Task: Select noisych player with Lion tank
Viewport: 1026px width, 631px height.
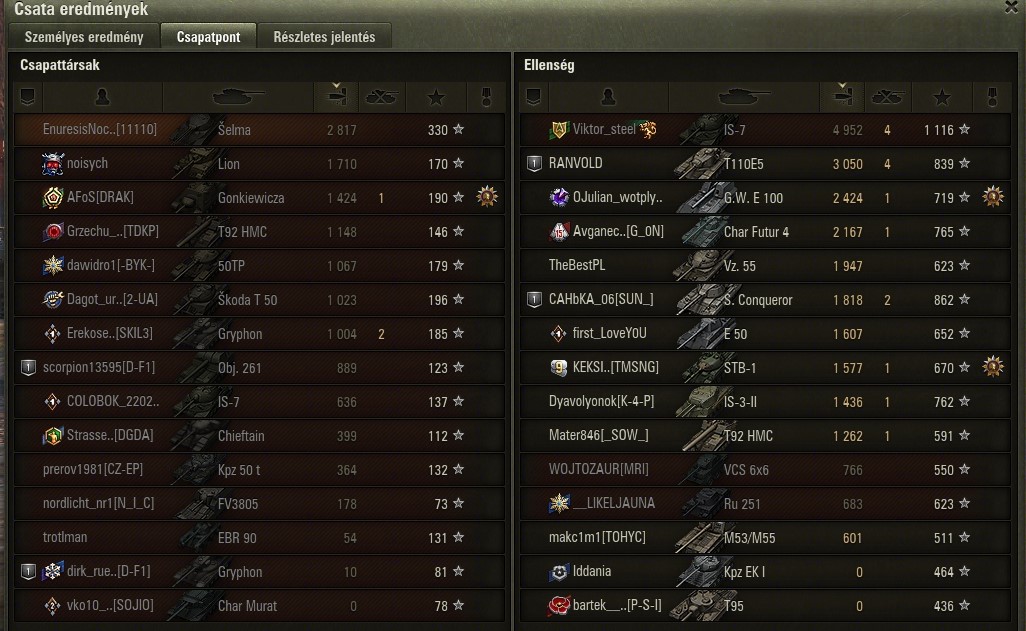Action: [x=259, y=164]
